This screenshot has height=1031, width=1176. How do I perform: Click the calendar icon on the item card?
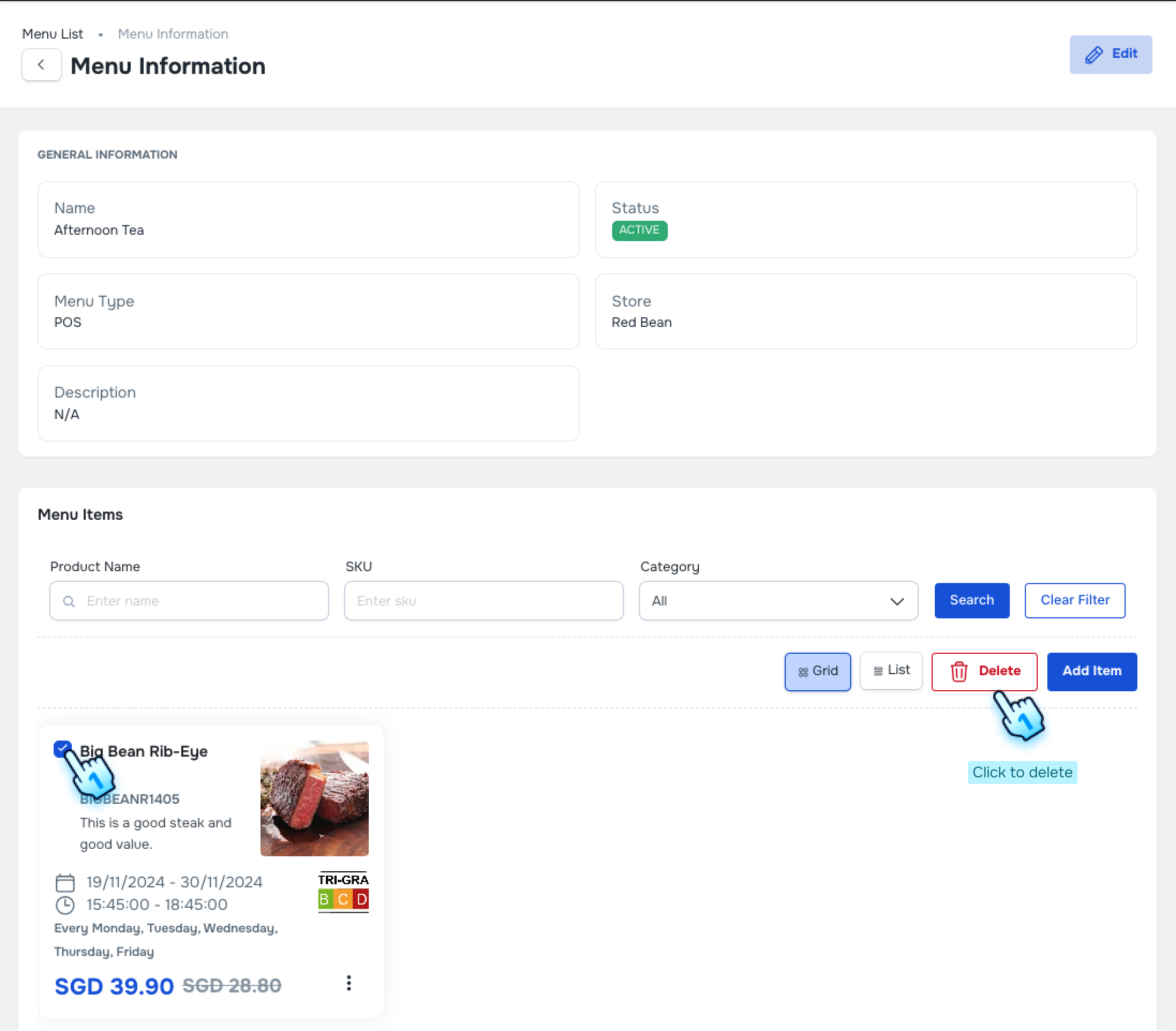tap(65, 883)
